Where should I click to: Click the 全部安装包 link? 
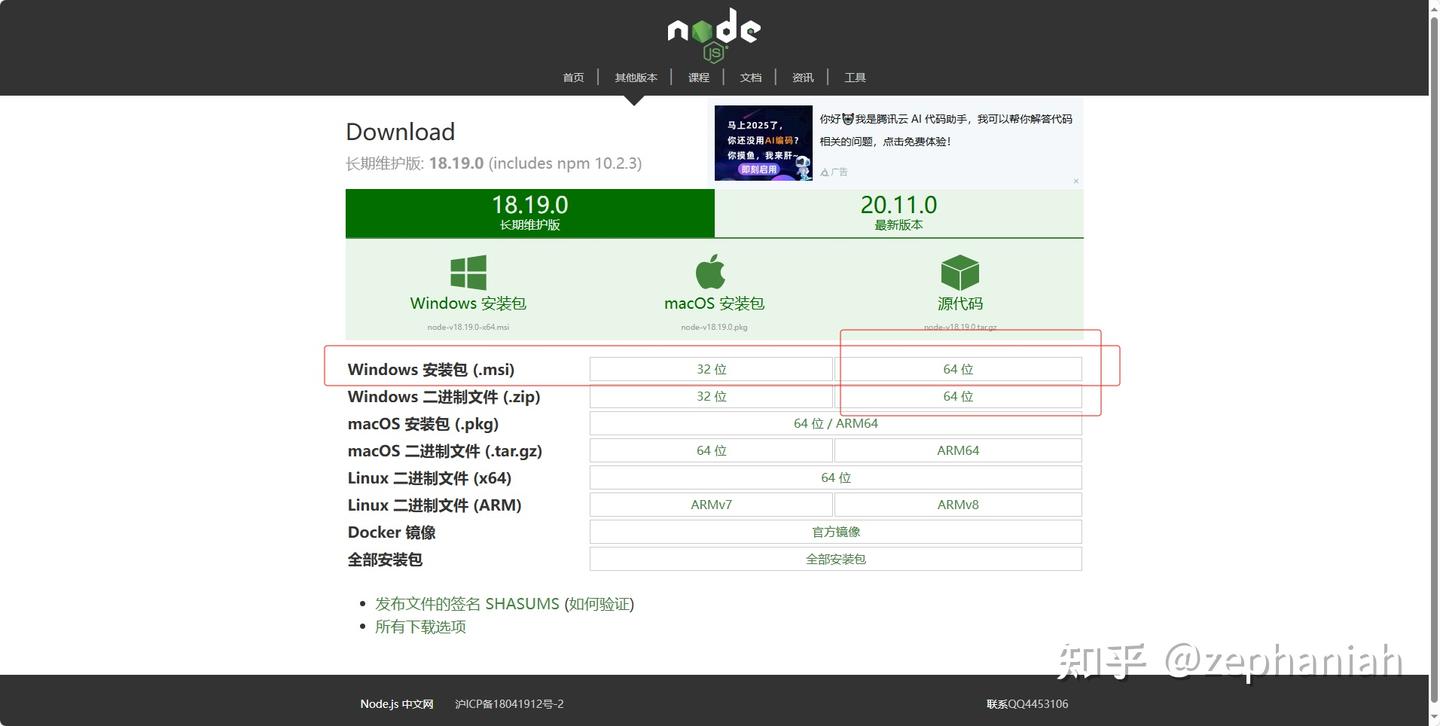(835, 559)
